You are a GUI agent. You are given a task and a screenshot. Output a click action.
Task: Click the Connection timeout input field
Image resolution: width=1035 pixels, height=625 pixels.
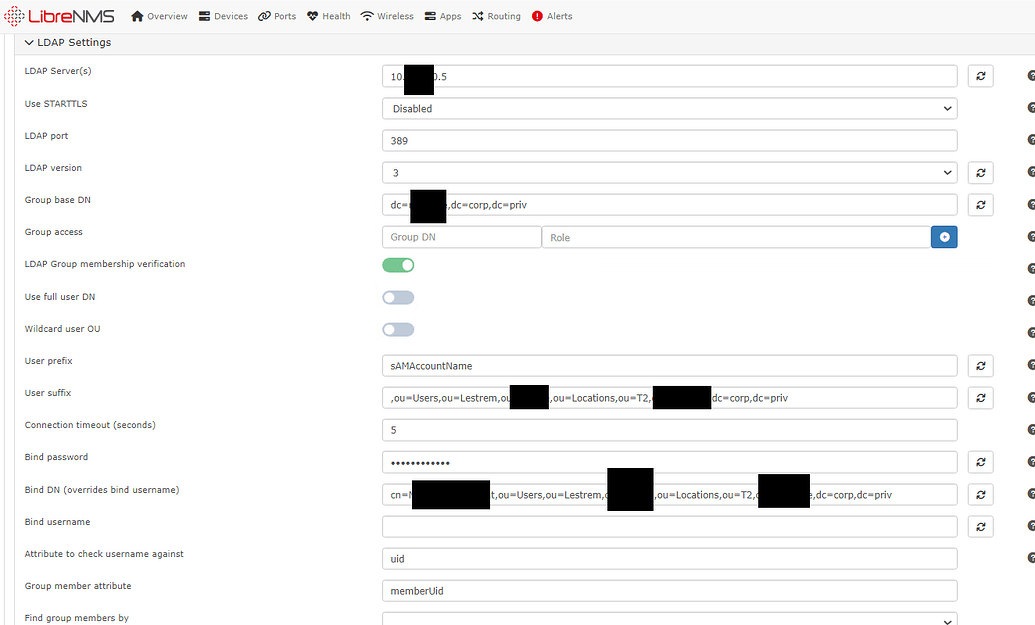(x=669, y=430)
